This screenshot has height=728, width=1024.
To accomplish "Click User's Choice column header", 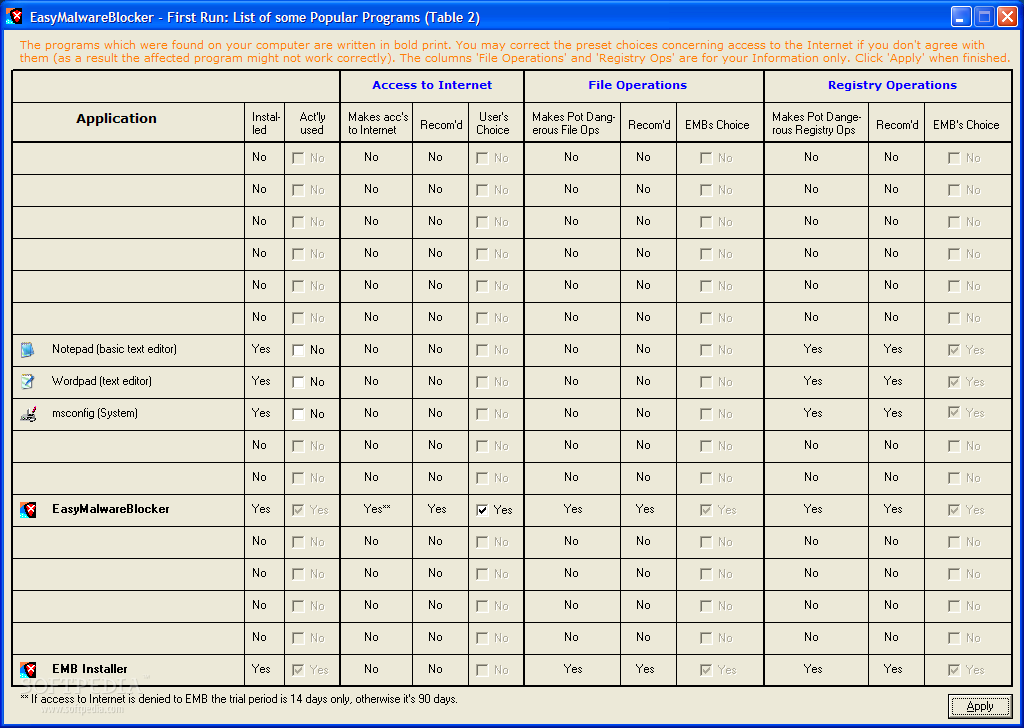I will tap(493, 123).
